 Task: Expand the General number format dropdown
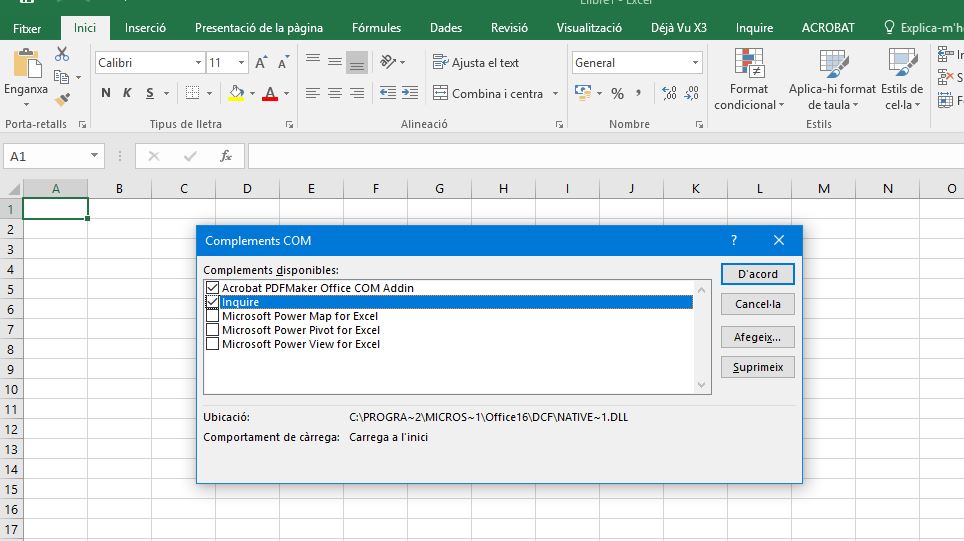click(x=695, y=63)
